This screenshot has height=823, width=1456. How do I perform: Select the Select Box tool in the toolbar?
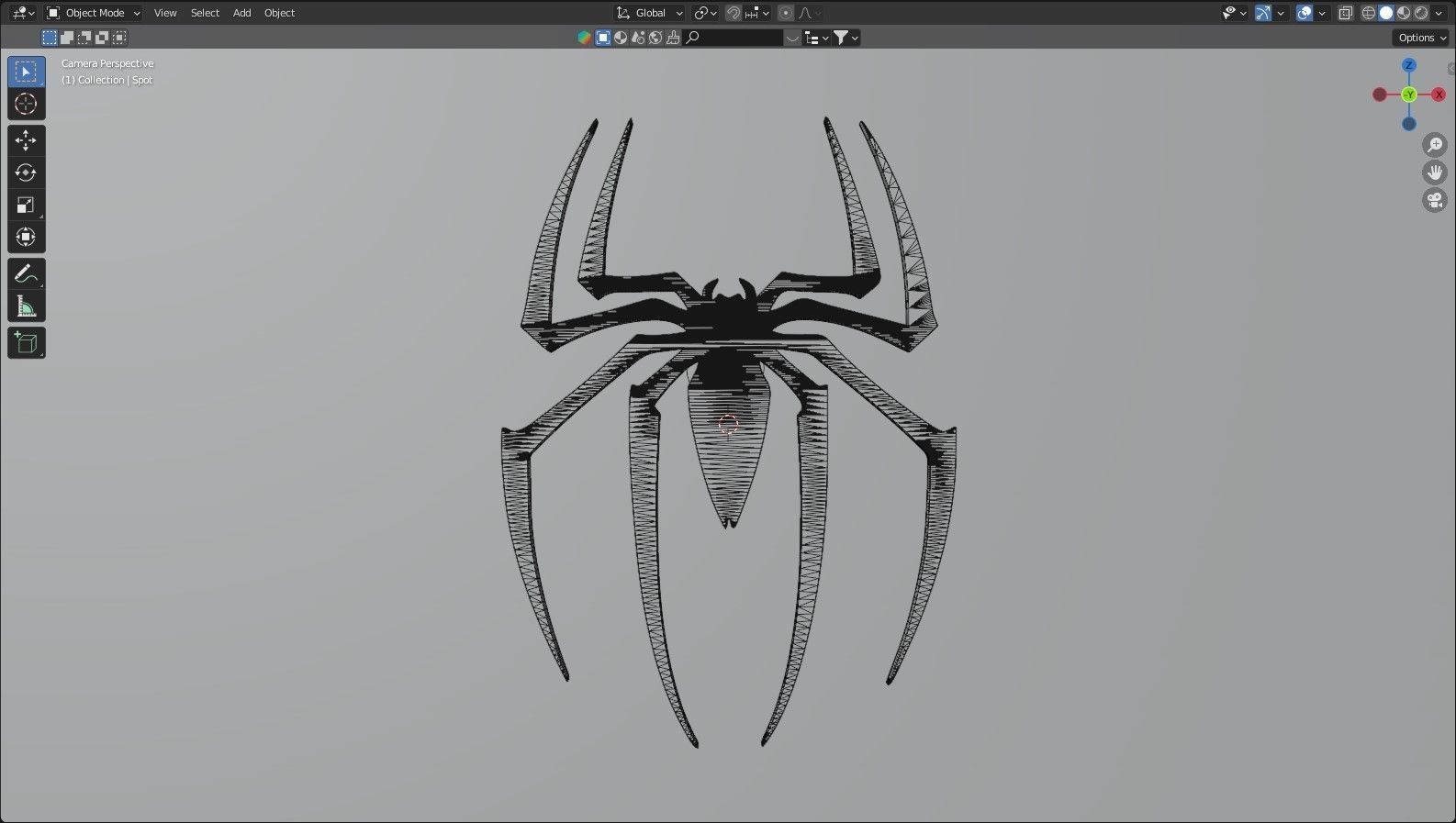[26, 72]
